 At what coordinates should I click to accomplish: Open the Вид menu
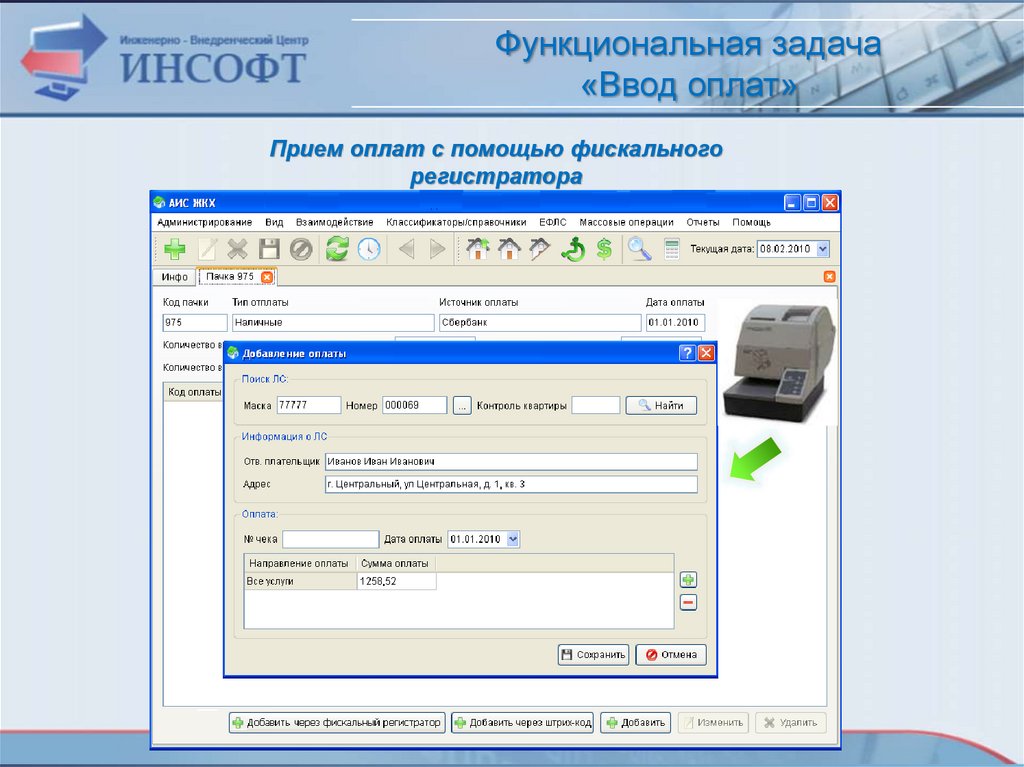coord(274,222)
